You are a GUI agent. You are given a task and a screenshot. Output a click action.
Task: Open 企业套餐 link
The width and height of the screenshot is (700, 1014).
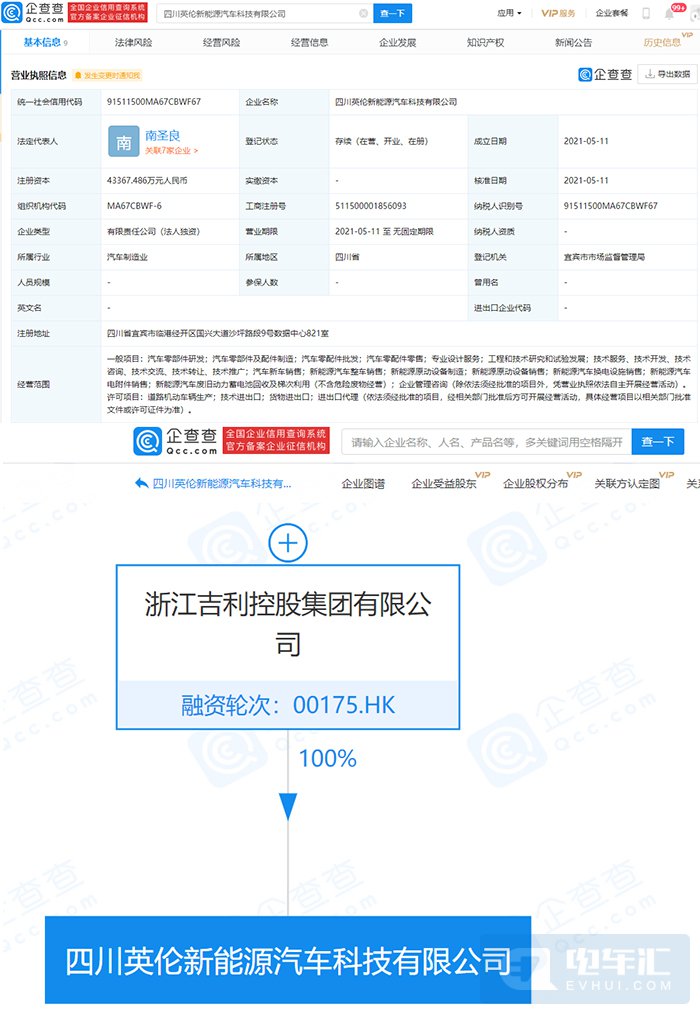click(611, 13)
